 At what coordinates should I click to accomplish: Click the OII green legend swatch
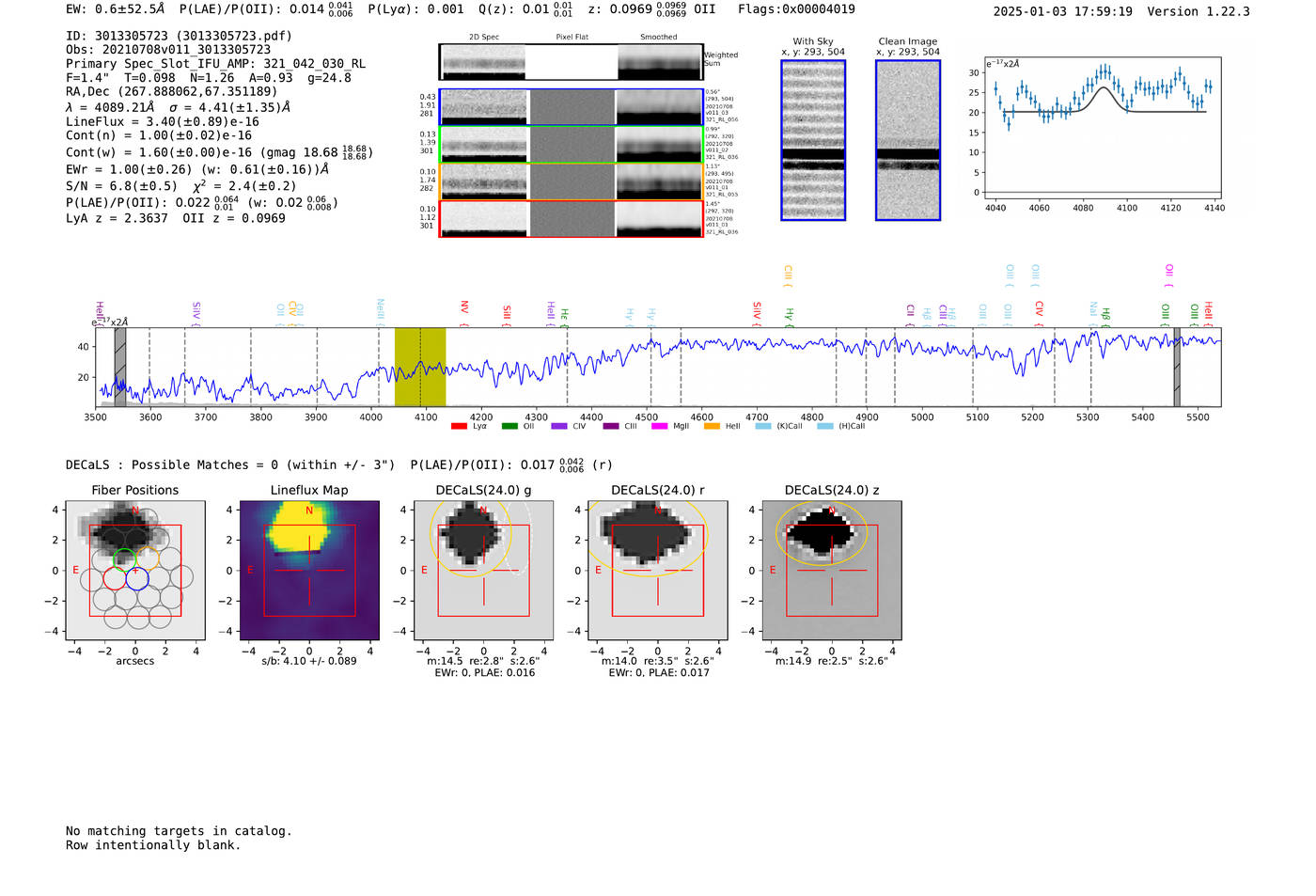(x=509, y=426)
